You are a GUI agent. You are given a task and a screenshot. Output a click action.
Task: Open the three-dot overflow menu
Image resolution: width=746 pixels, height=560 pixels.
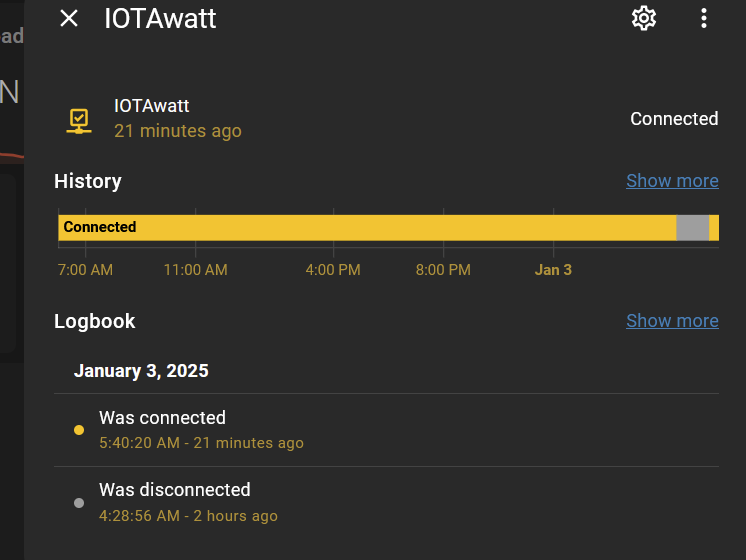[x=704, y=19]
